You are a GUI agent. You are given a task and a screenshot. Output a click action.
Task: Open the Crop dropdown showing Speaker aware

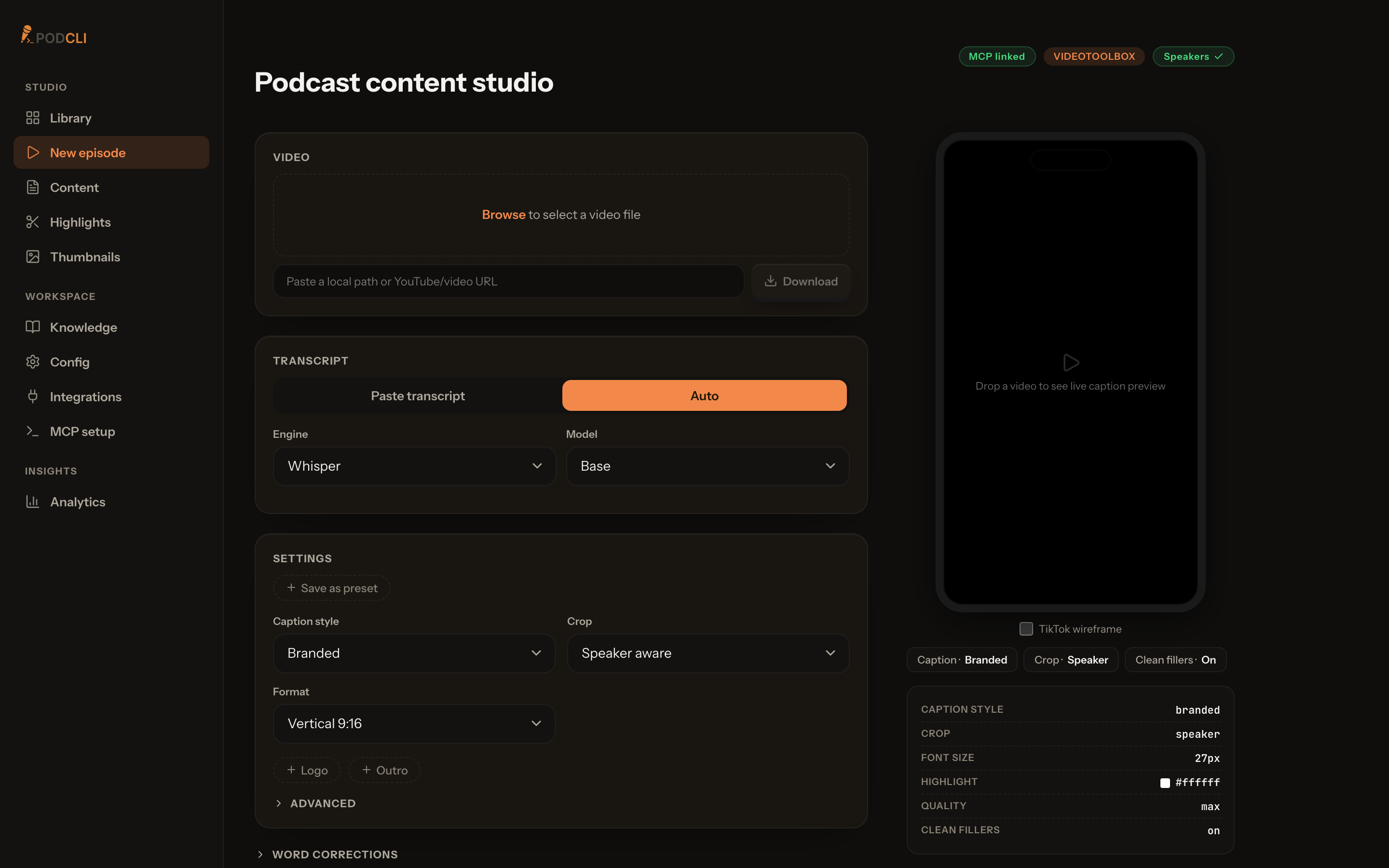pos(708,653)
